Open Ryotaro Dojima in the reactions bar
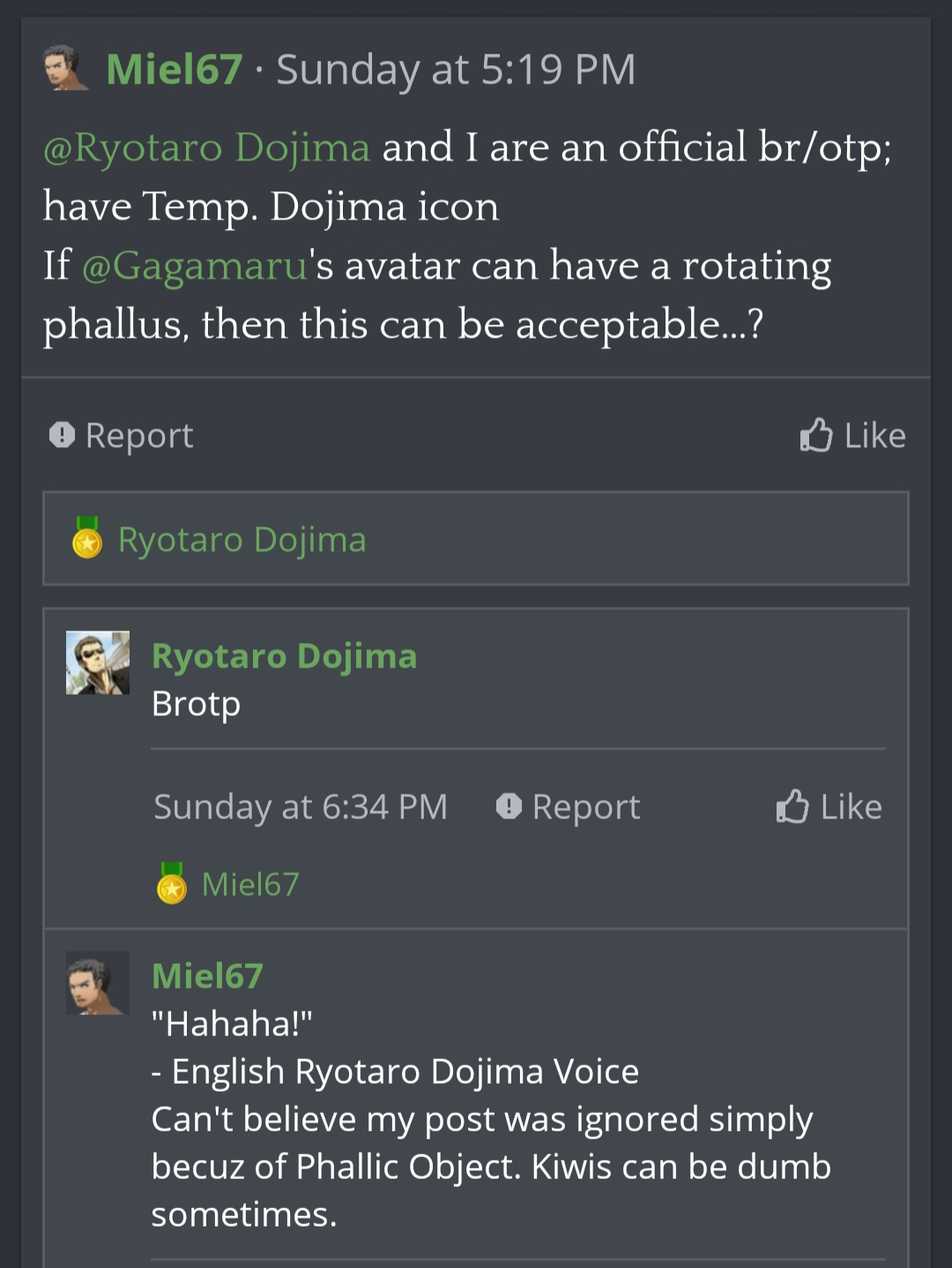The width and height of the screenshot is (952, 1268). click(x=242, y=540)
